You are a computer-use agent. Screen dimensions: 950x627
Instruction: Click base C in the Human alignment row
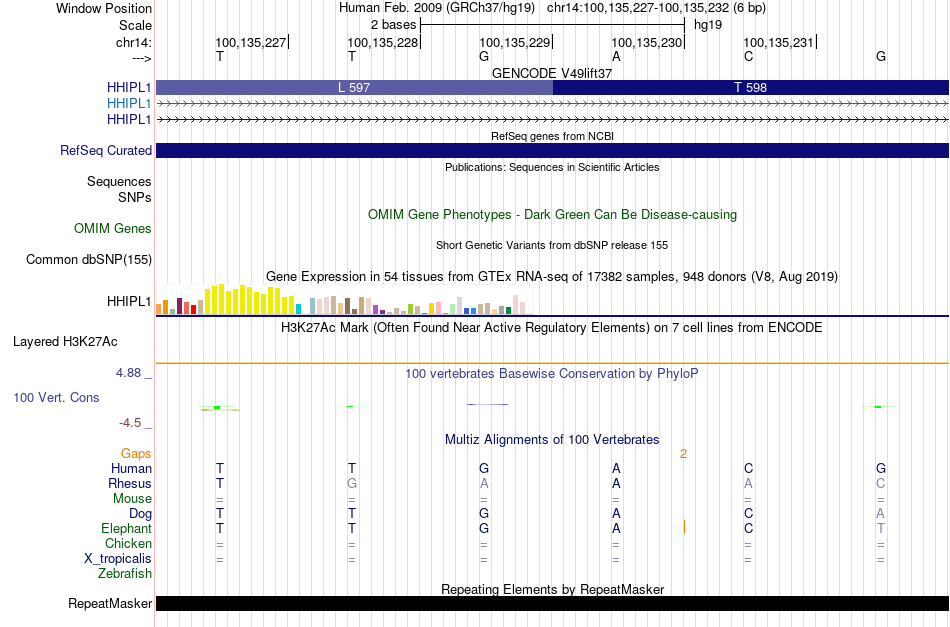click(x=748, y=468)
